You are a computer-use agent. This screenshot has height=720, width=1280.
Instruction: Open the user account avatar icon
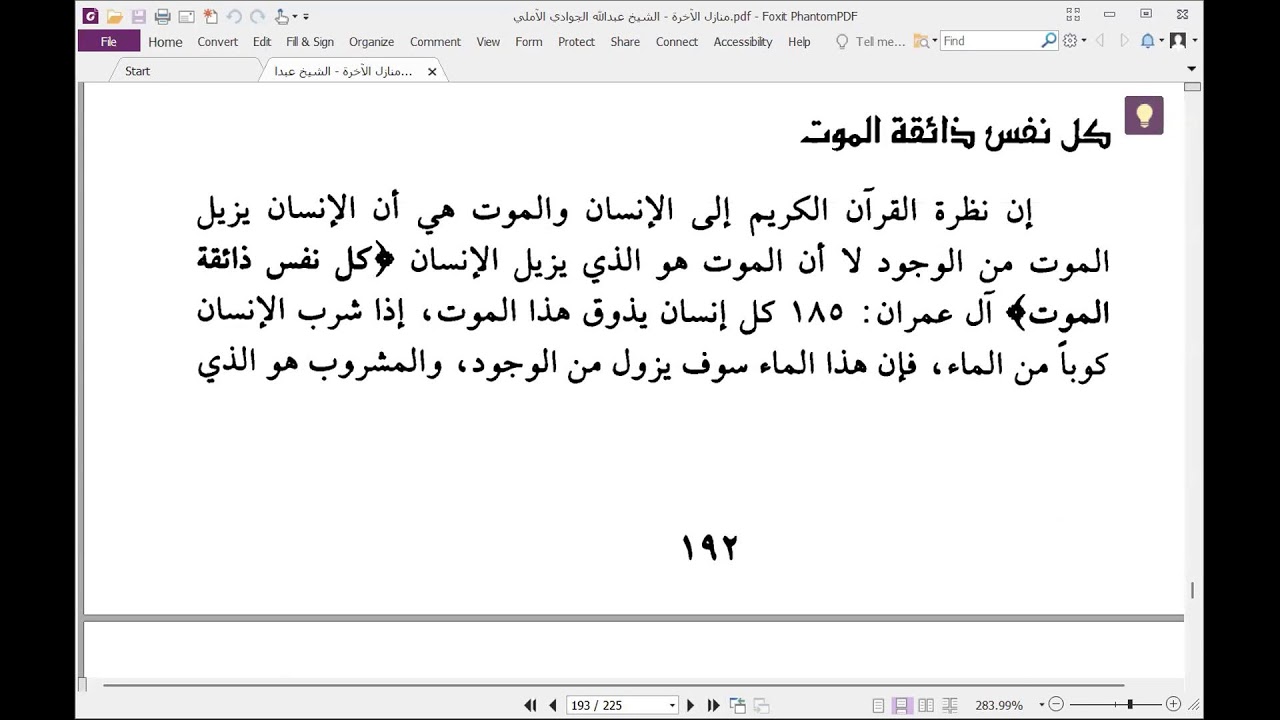[1178, 41]
